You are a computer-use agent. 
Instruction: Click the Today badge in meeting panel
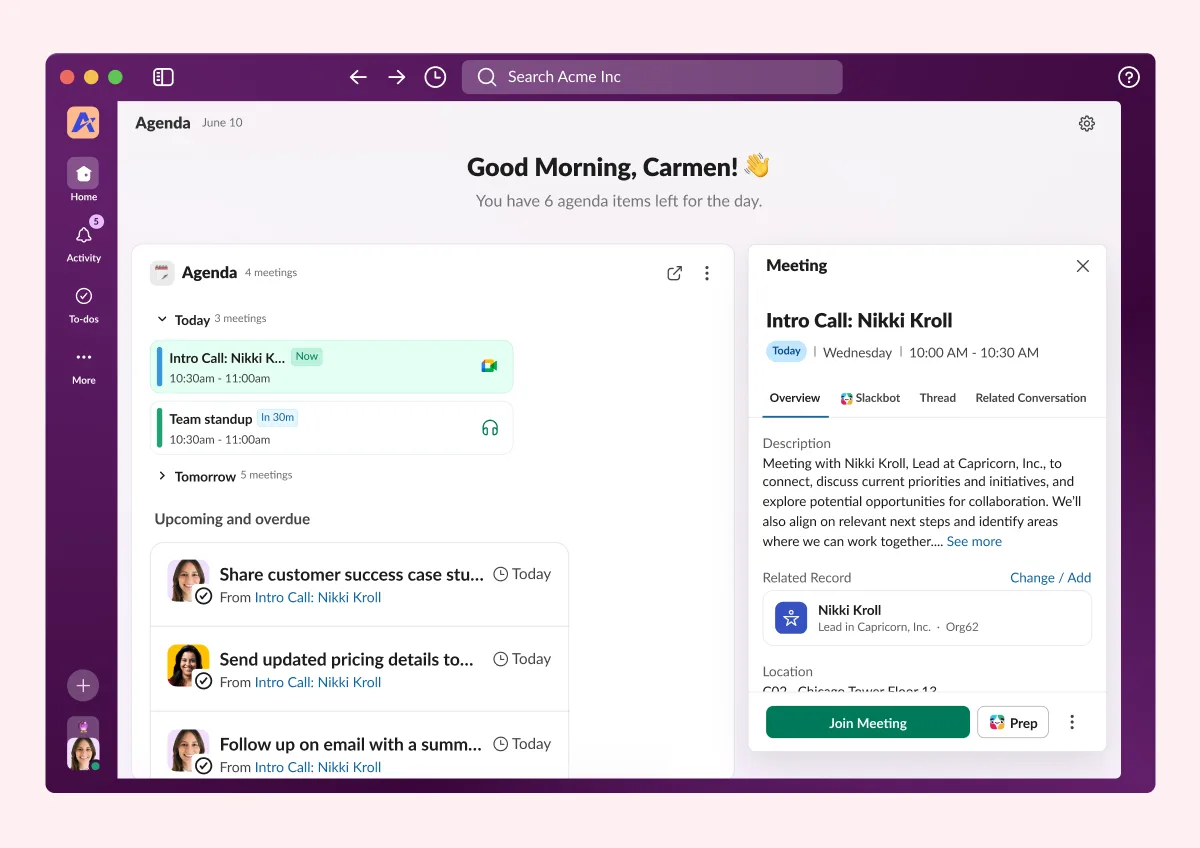786,351
